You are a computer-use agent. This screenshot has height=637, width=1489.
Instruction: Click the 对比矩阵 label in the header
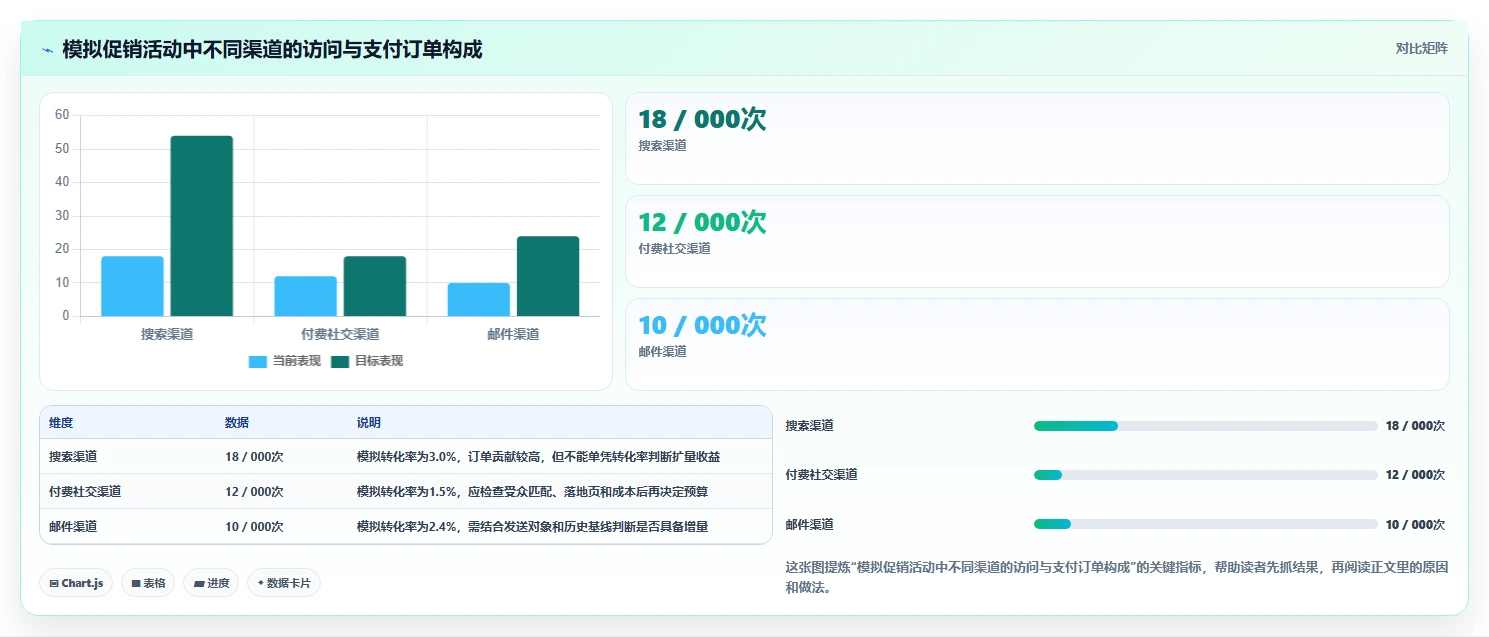pos(1421,48)
